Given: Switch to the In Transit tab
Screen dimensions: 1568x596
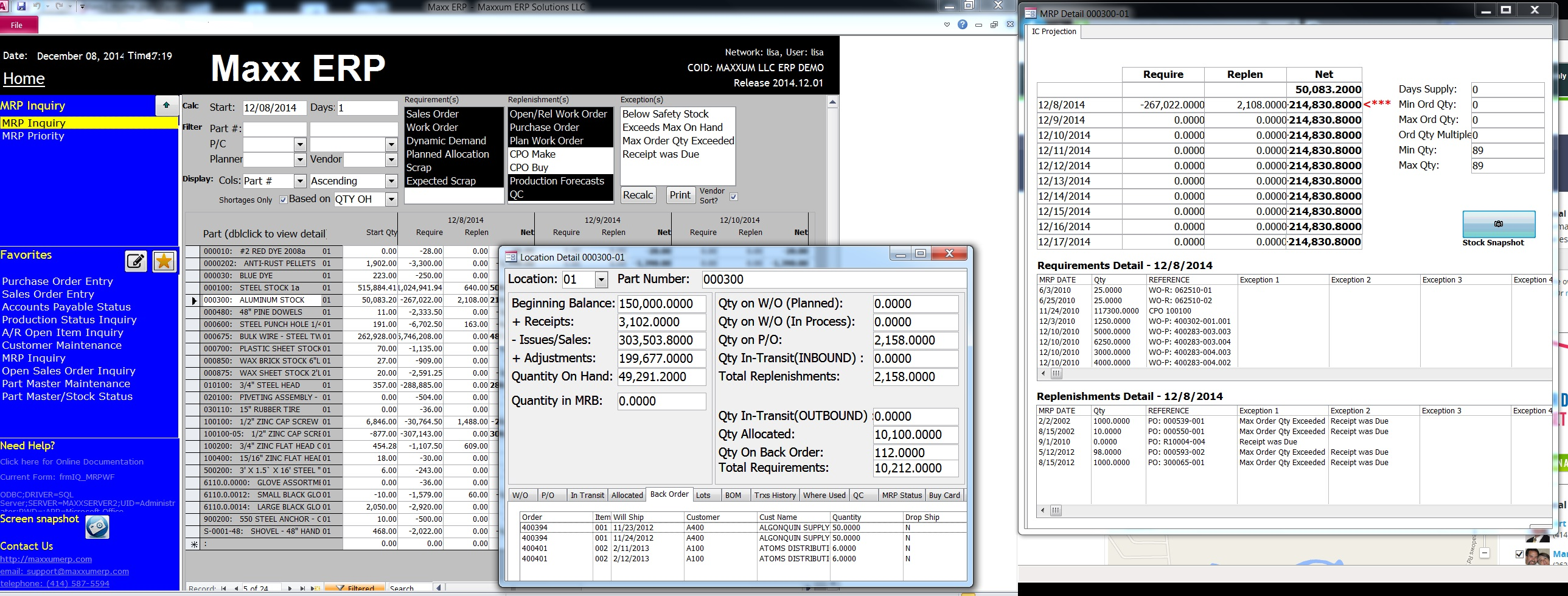Looking at the screenshot, I should [587, 495].
